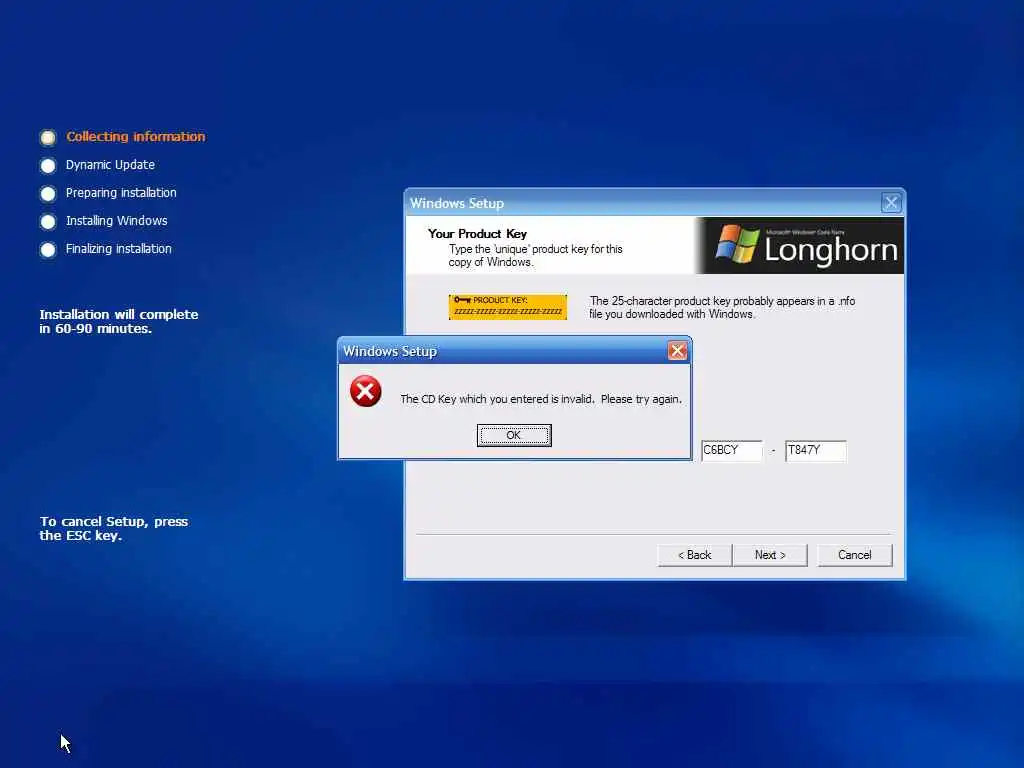Click the 'Installing Windows' step text
The image size is (1024, 768).
116,221
